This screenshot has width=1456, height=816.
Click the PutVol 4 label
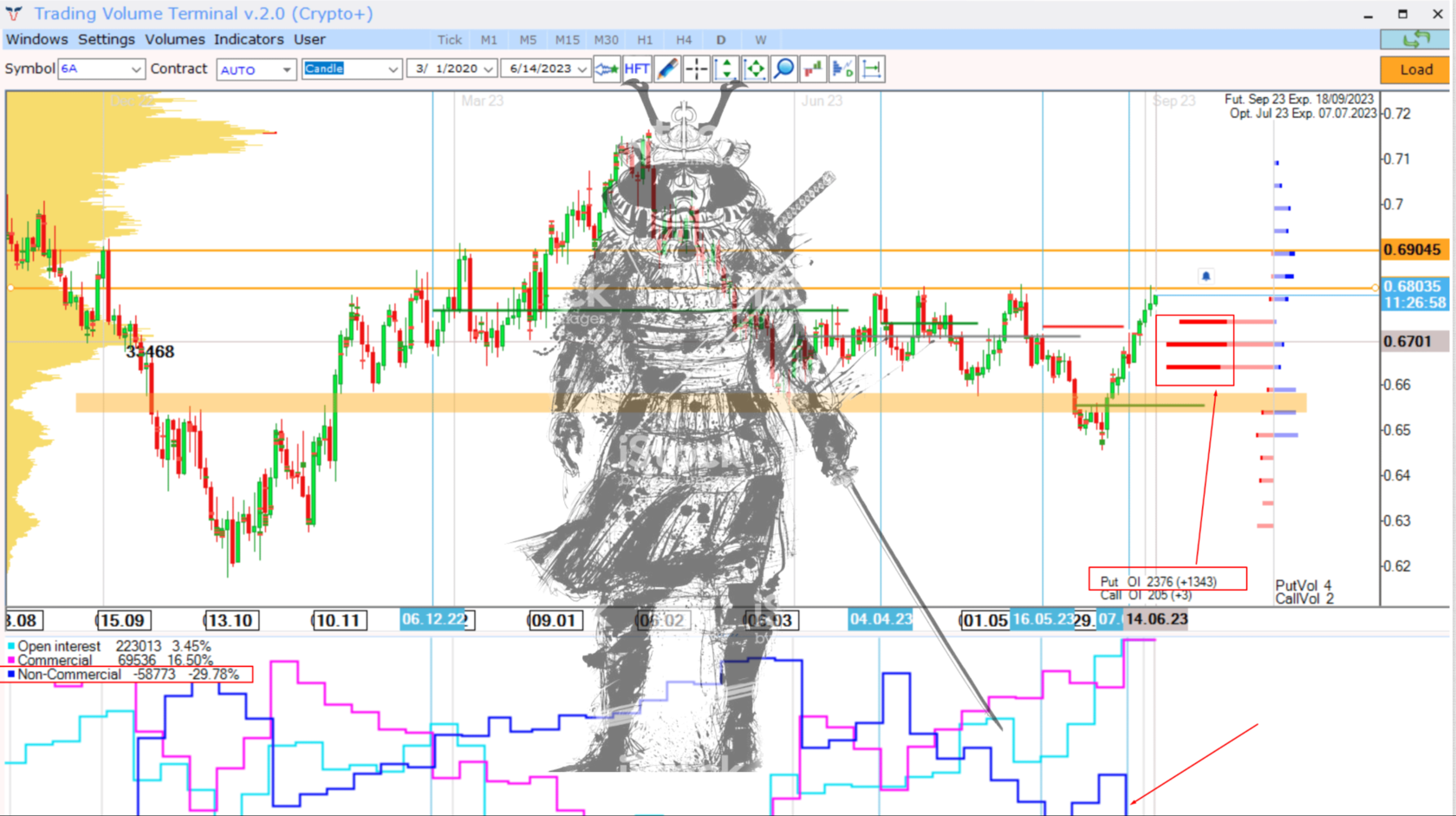pos(1303,586)
